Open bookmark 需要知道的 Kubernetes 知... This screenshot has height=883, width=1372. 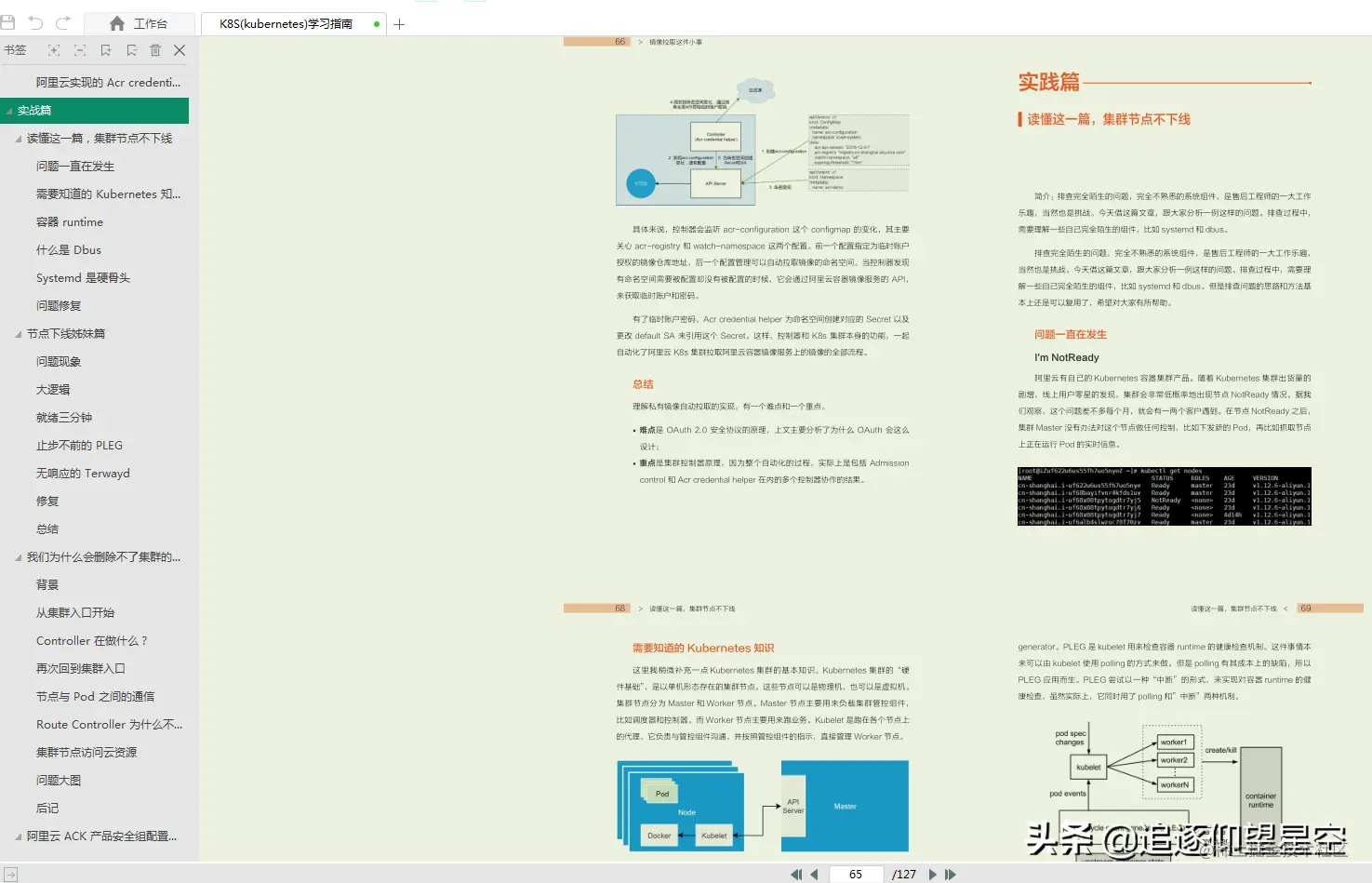(108, 194)
